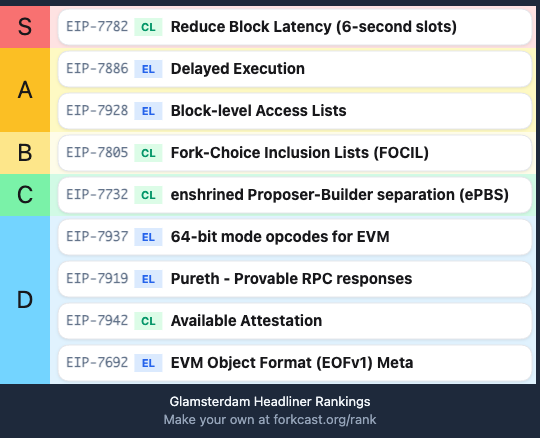Click the EL badge on EIP-7919
540x438 pixels.
click(148, 279)
